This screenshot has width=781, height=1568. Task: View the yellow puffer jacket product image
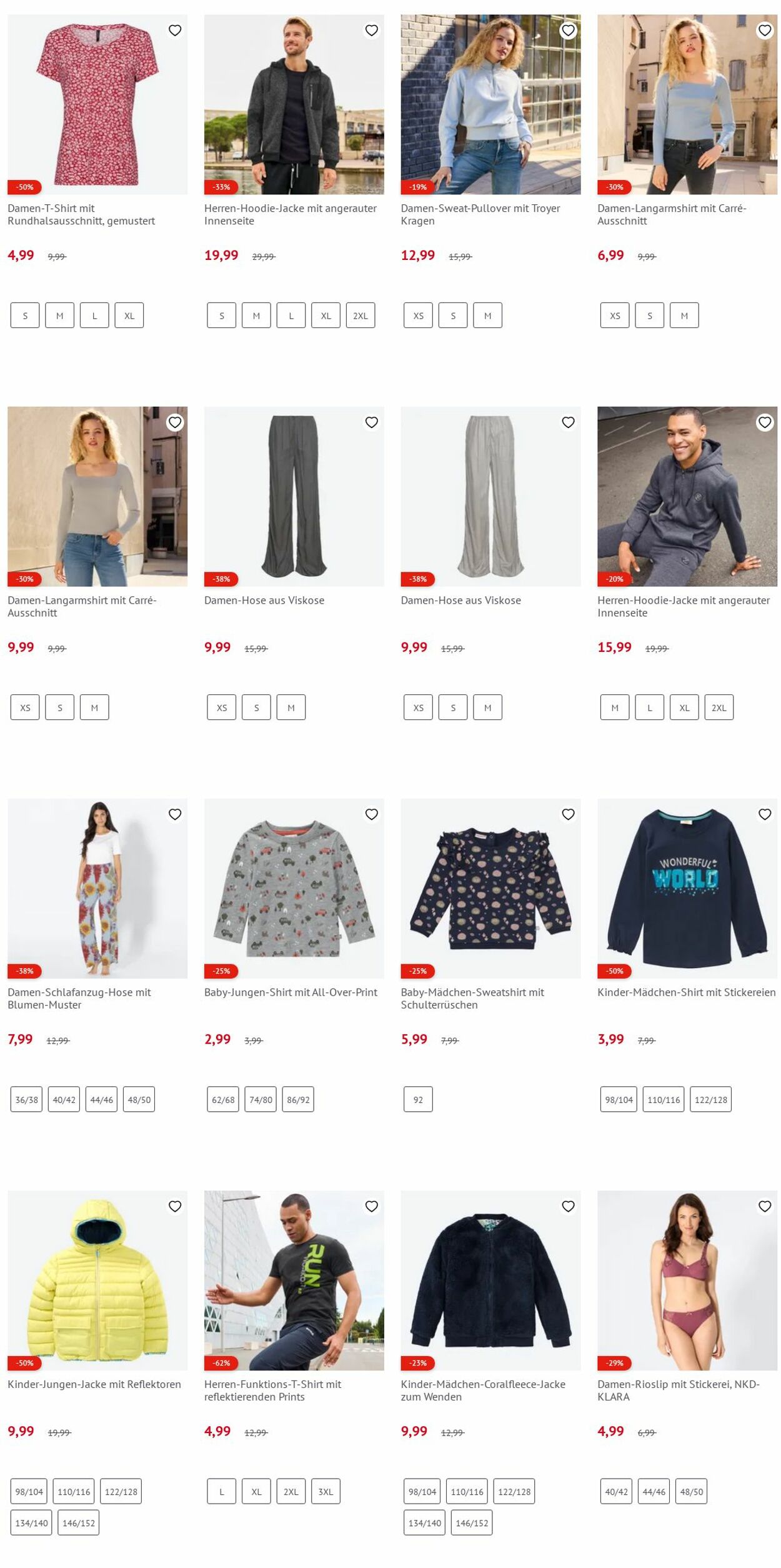pos(97,1281)
